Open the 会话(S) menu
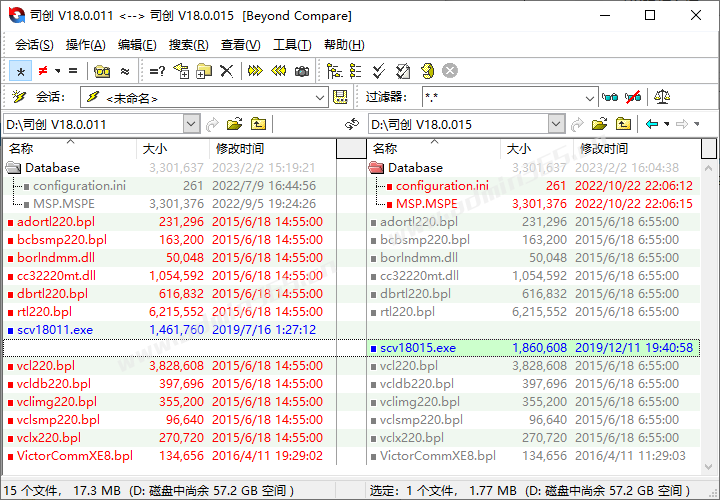The height and width of the screenshot is (500, 720). click(x=34, y=45)
